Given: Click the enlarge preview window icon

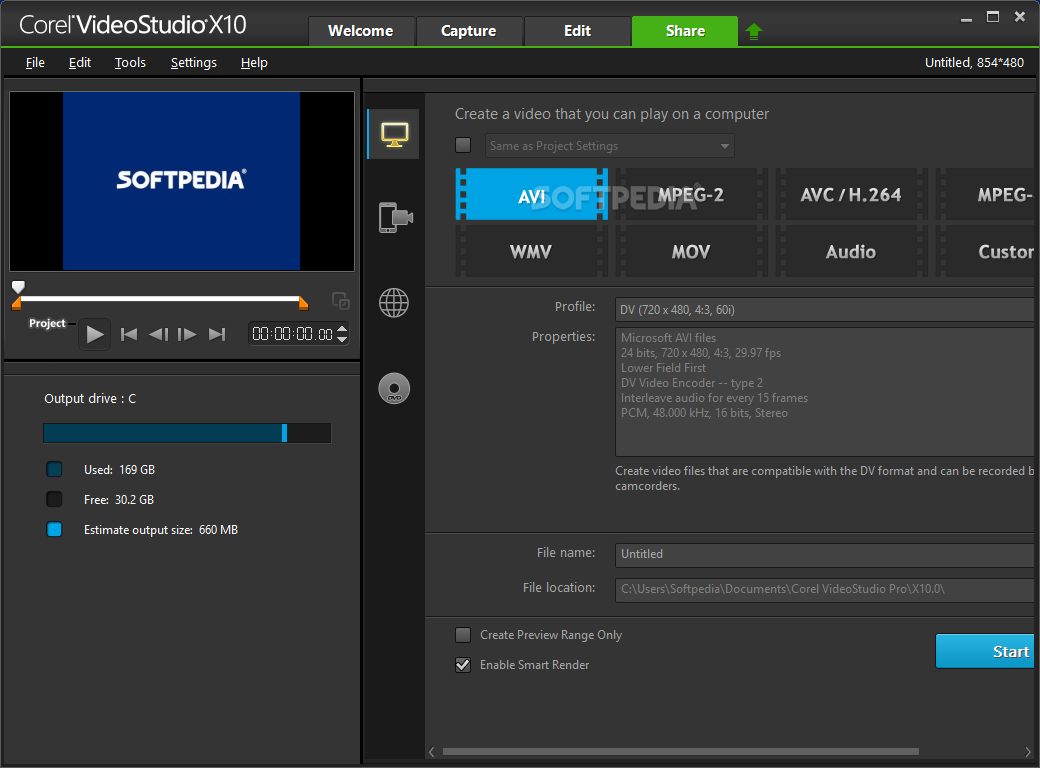Looking at the screenshot, I should 341,301.
